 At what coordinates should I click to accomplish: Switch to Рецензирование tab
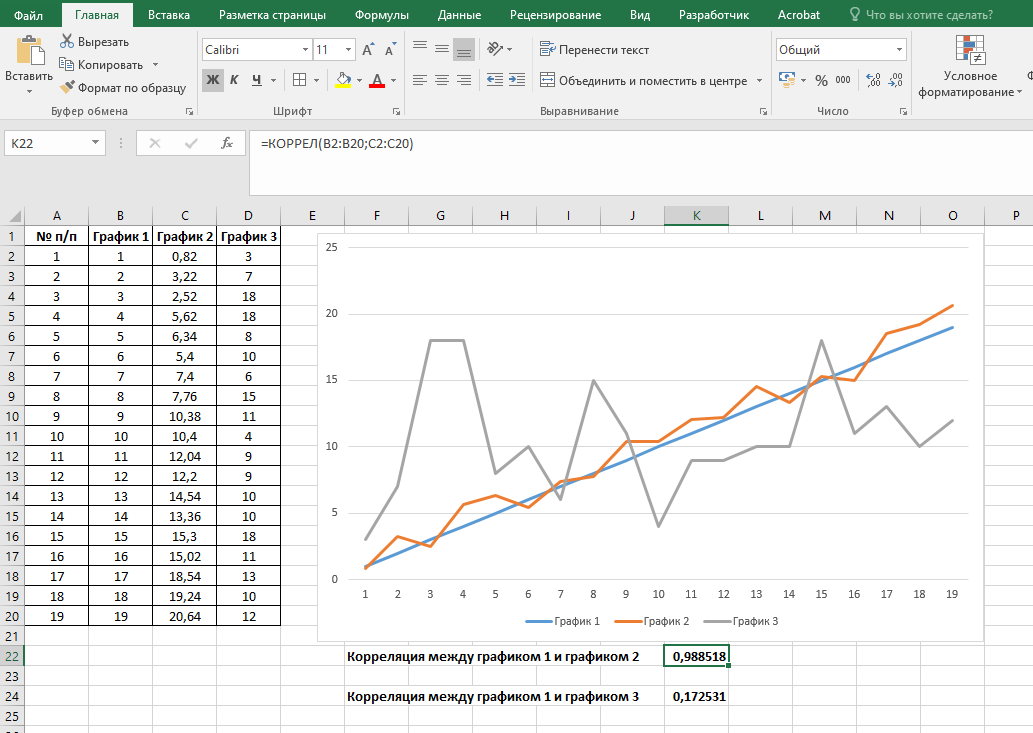pyautogui.click(x=555, y=14)
